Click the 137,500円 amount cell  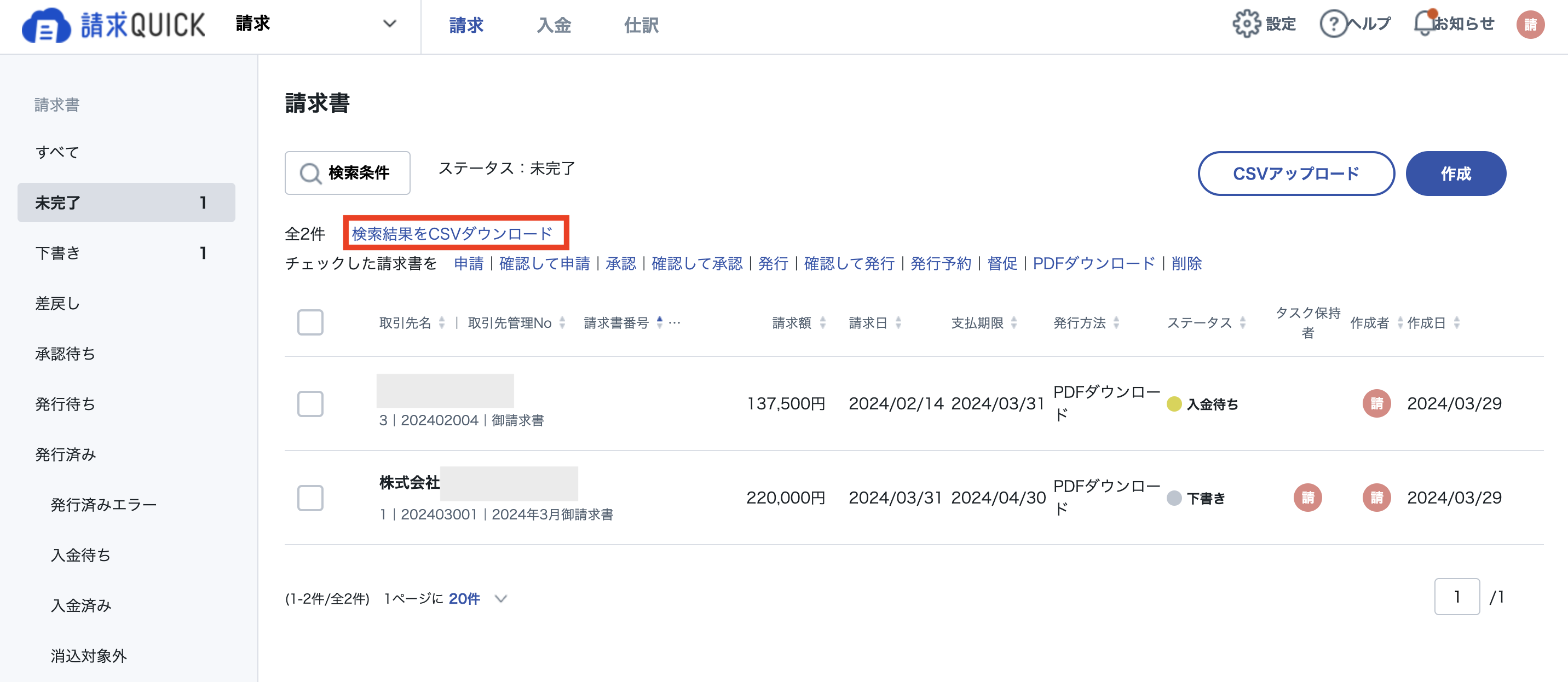(786, 404)
